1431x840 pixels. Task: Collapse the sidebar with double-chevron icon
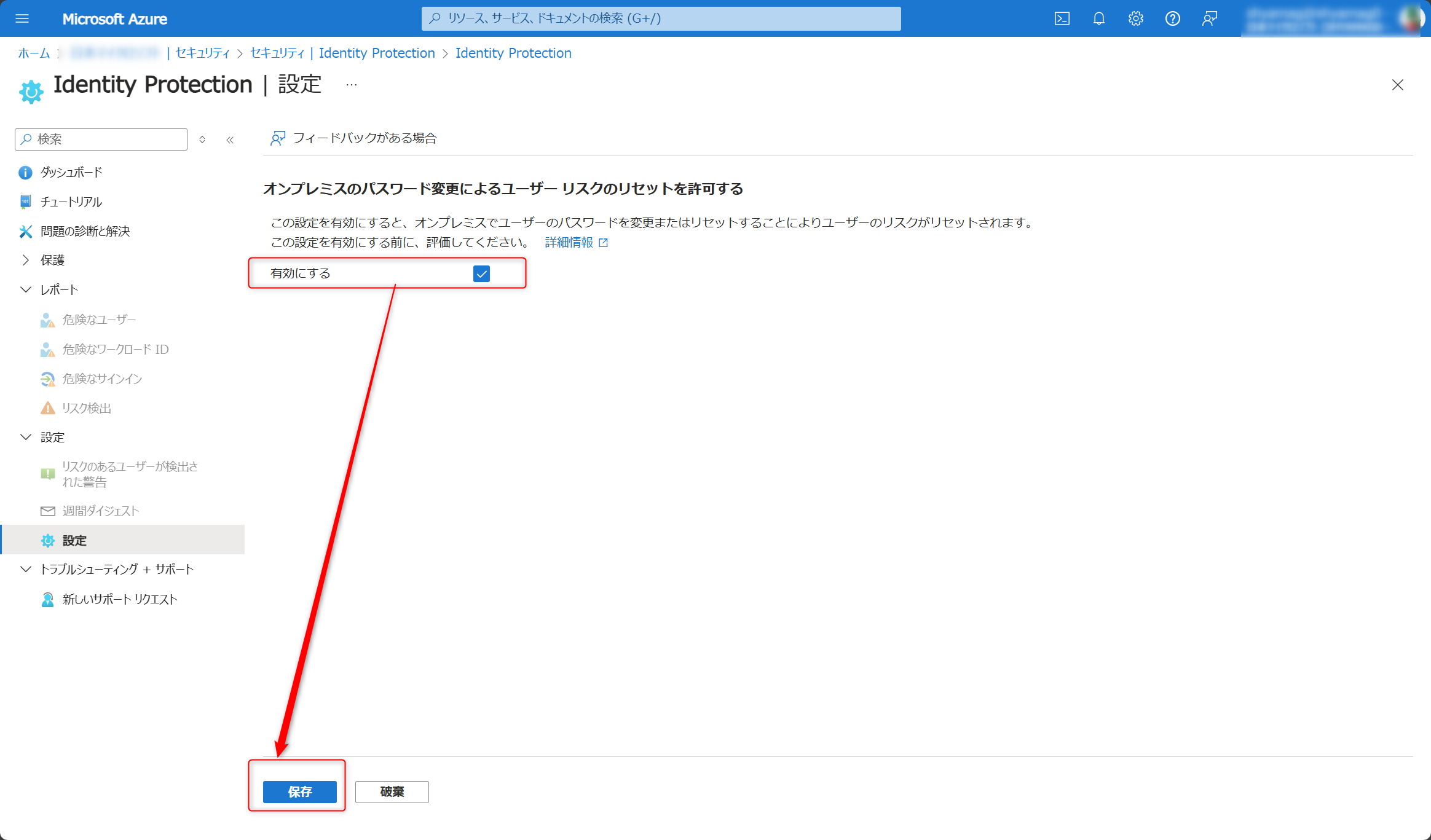coord(230,139)
